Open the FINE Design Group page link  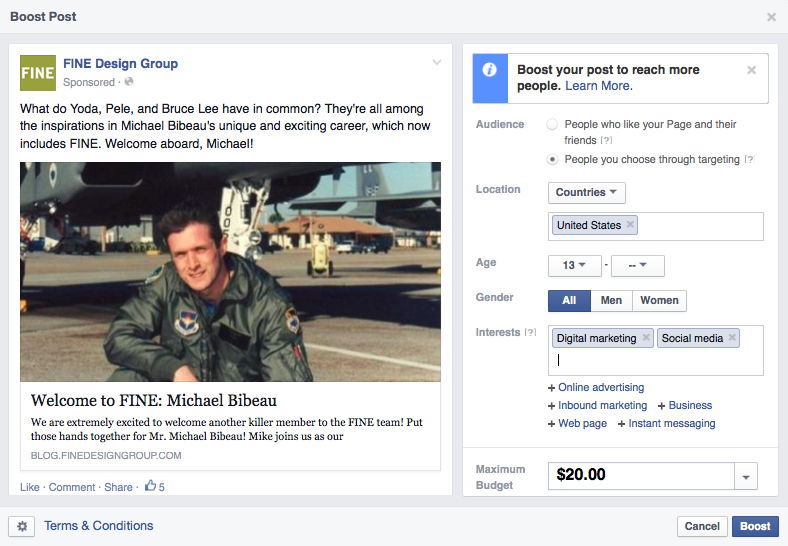(x=120, y=64)
